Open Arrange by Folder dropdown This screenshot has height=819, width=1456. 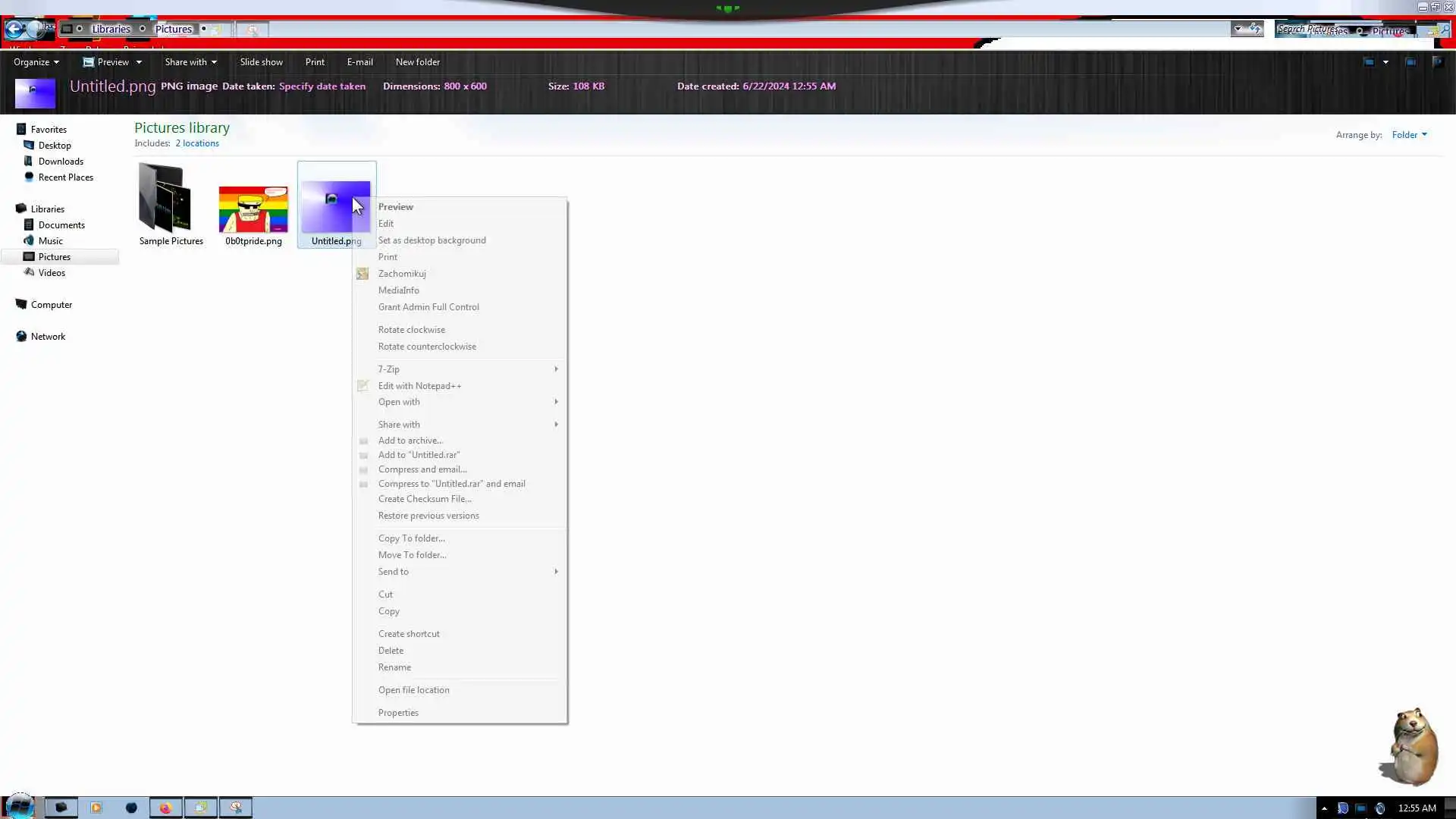(1409, 135)
